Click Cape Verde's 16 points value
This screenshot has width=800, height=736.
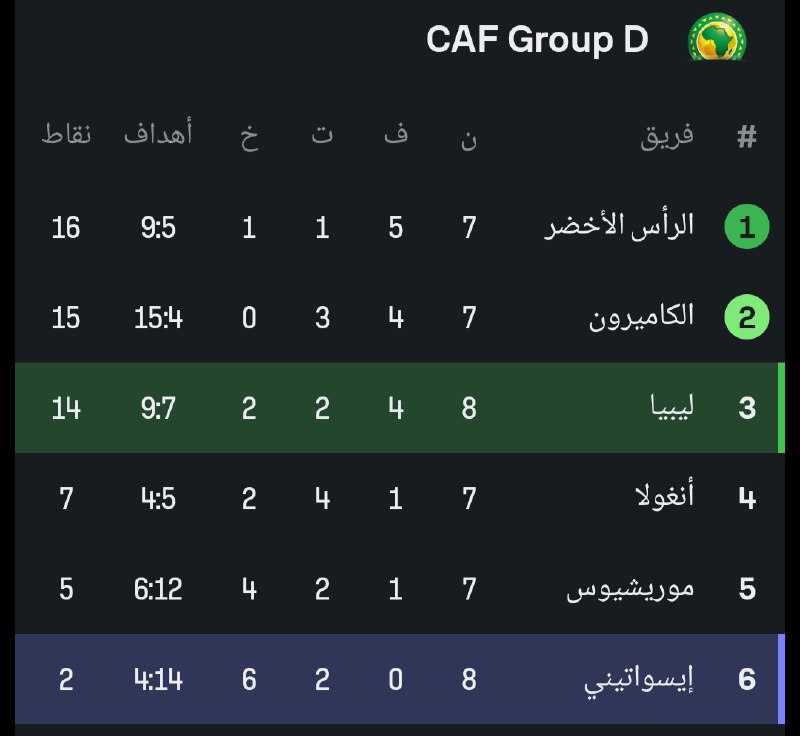pos(66,227)
